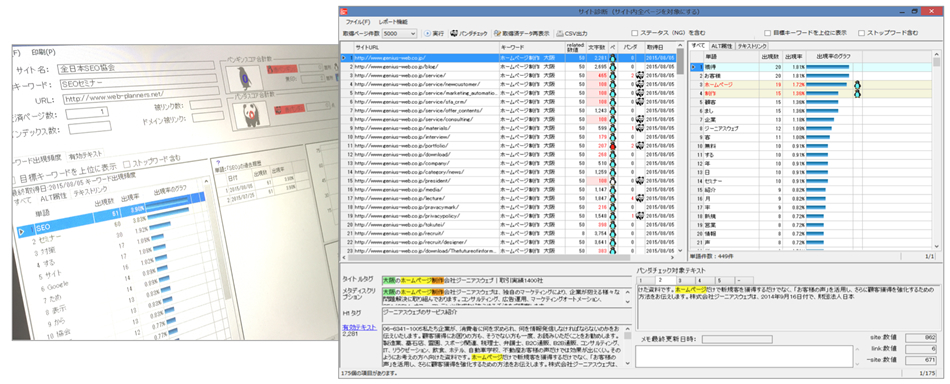Image resolution: width=950 pixels, height=384 pixels.
Task: Click the CSV出力 export icon
Action: [x=560, y=33]
